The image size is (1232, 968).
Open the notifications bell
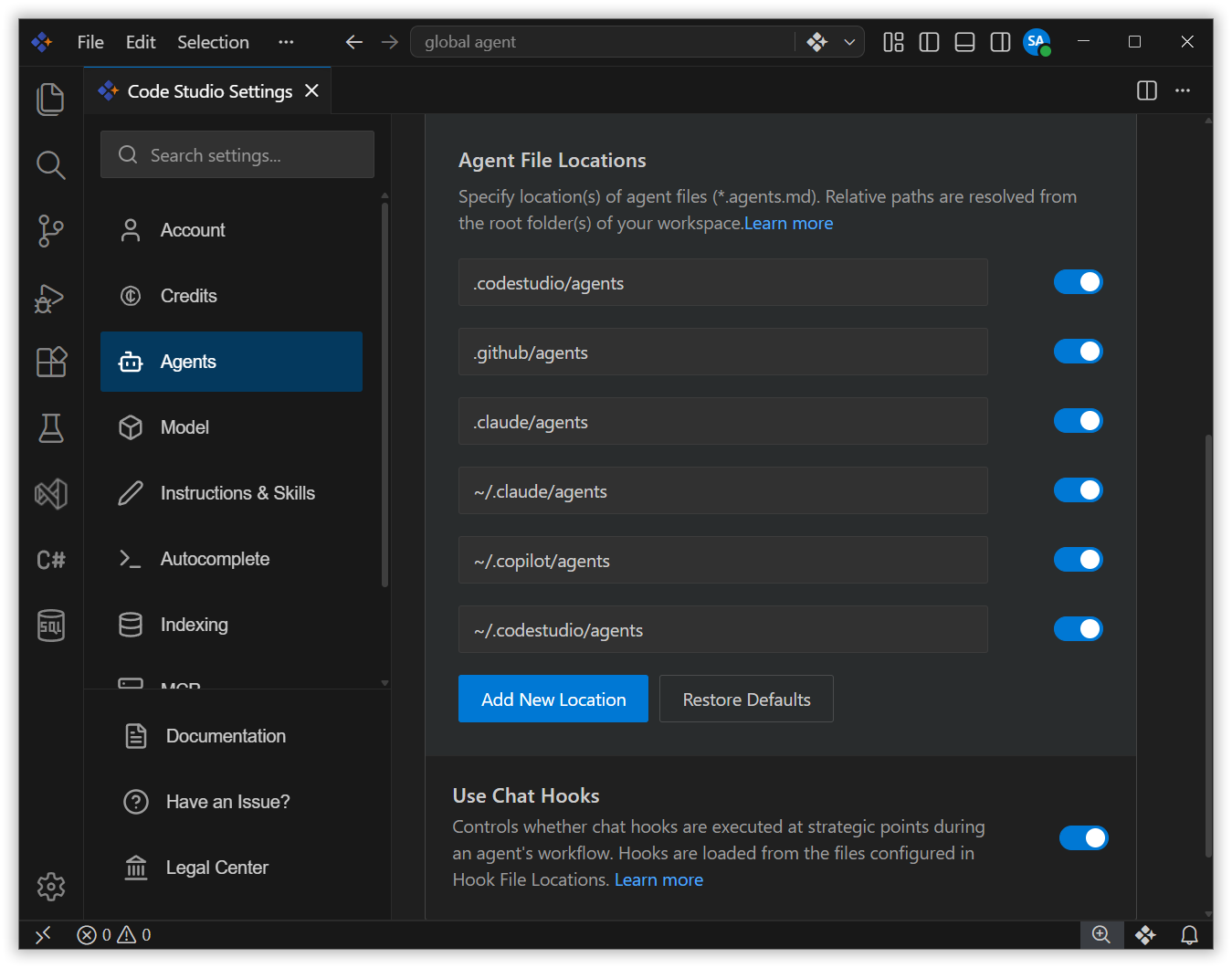coord(1189,934)
